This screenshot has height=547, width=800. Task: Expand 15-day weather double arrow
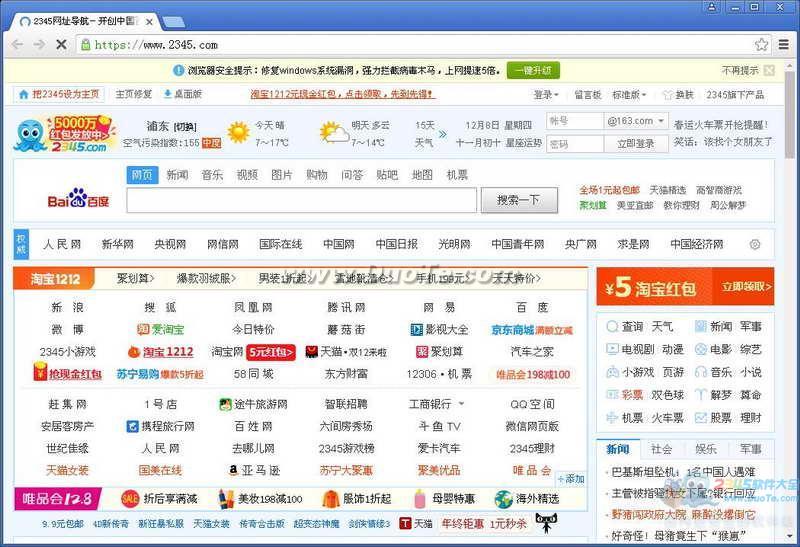442,134
